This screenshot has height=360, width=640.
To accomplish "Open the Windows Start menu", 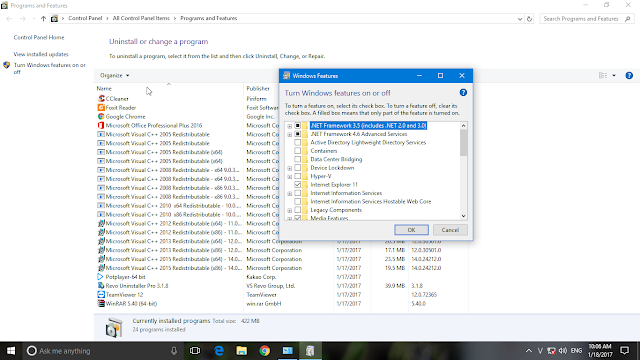I will (11, 351).
